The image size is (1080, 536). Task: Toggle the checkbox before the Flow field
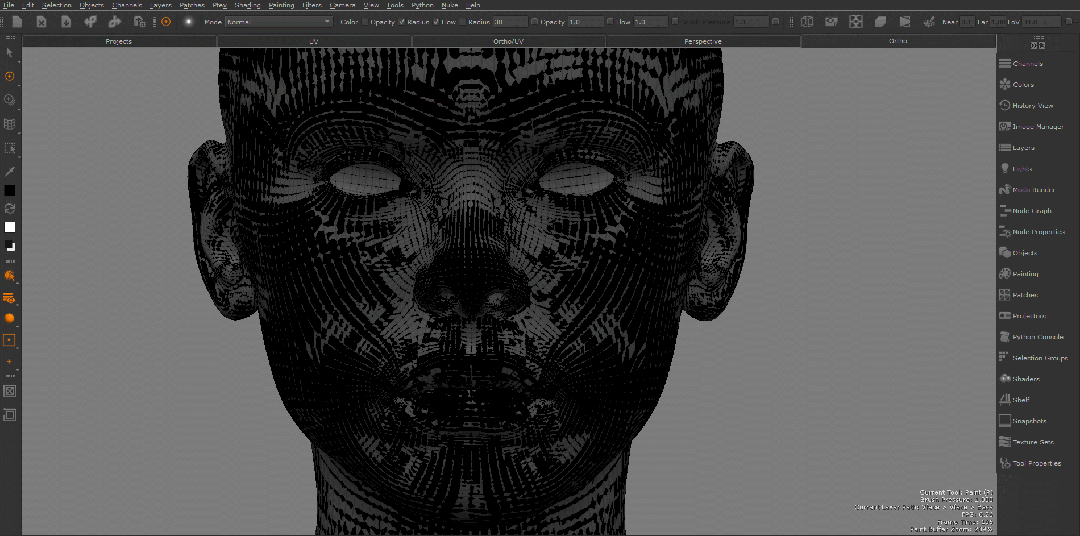610,22
